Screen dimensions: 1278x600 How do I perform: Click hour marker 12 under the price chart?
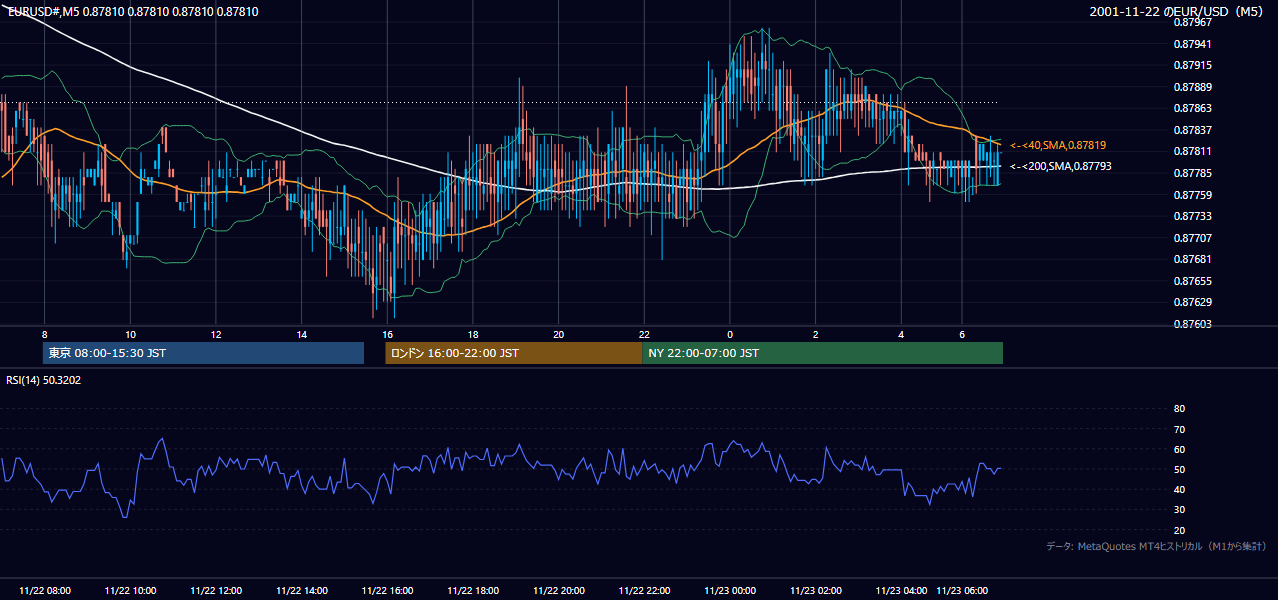click(216, 334)
